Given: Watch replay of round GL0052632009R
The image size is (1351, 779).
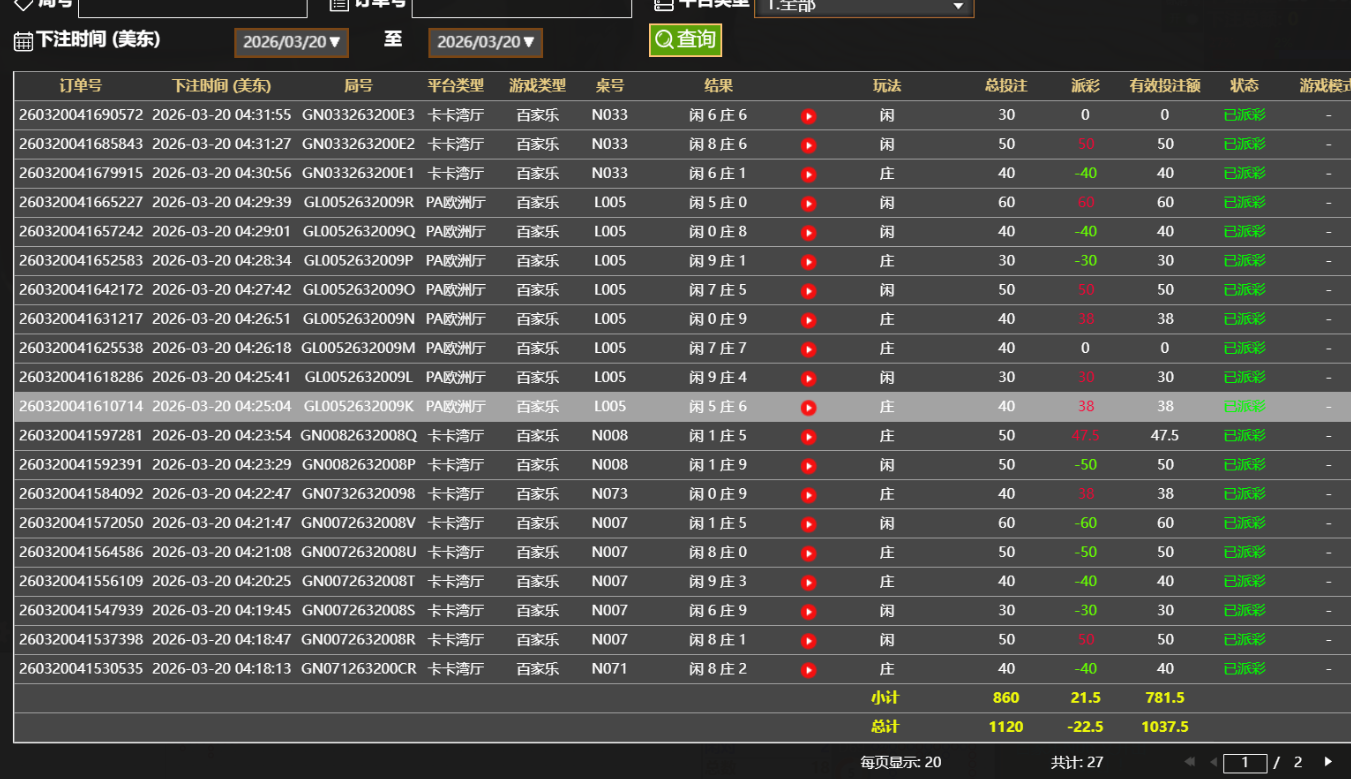Looking at the screenshot, I should click(809, 204).
